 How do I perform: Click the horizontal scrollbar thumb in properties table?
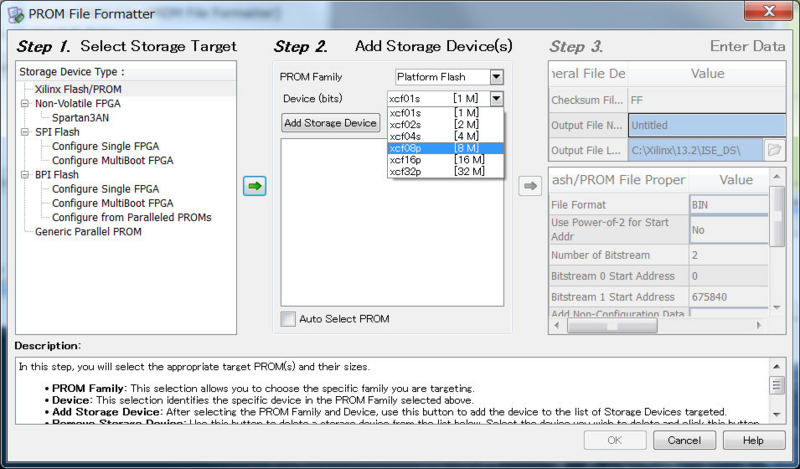[x=612, y=326]
